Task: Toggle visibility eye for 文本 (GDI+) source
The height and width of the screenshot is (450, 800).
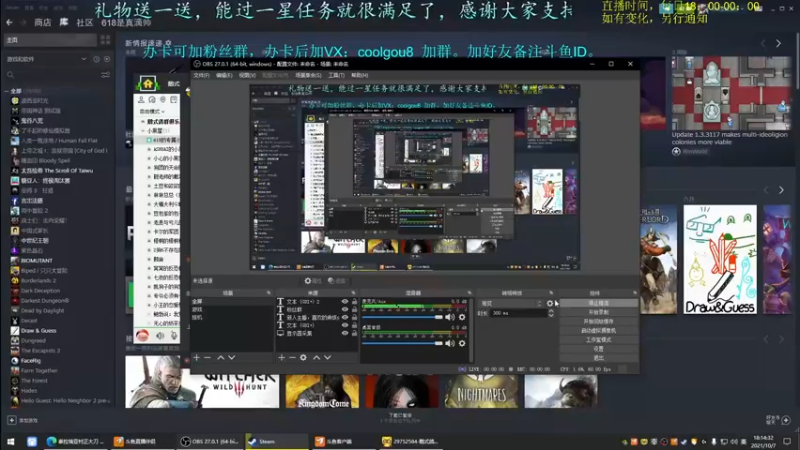Action: click(x=345, y=326)
